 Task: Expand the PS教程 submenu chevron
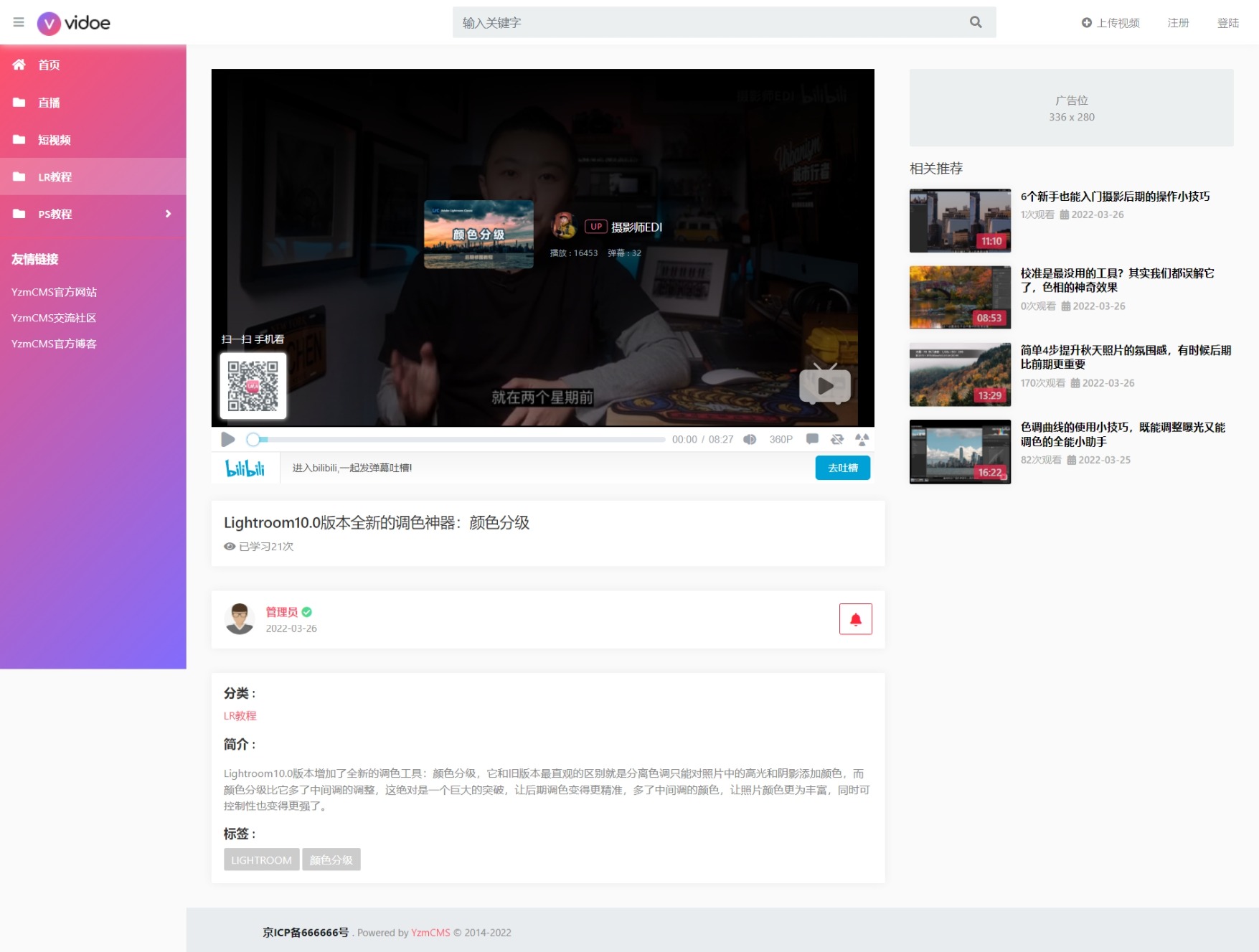pyautogui.click(x=168, y=214)
